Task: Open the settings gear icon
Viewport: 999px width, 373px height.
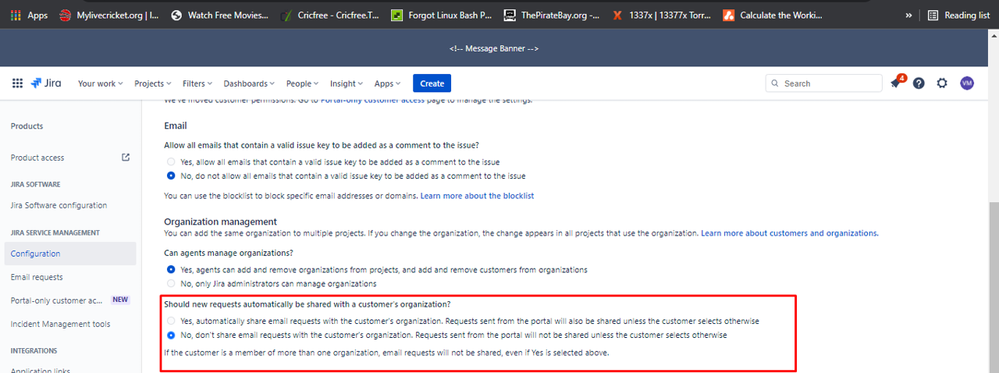Action: (x=942, y=84)
